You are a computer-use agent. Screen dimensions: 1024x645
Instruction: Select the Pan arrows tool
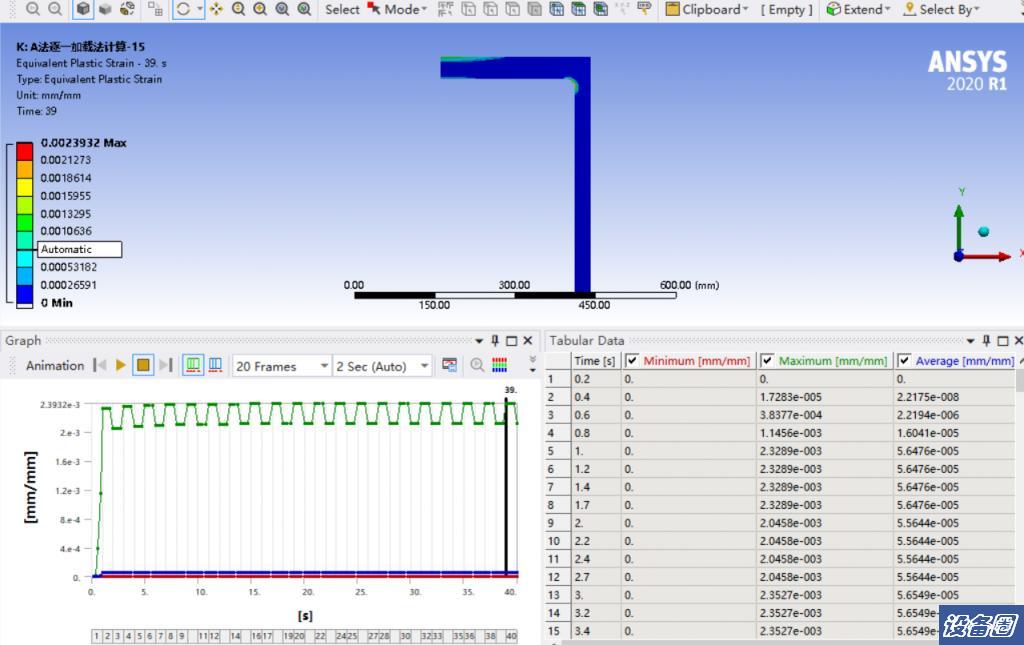click(216, 9)
